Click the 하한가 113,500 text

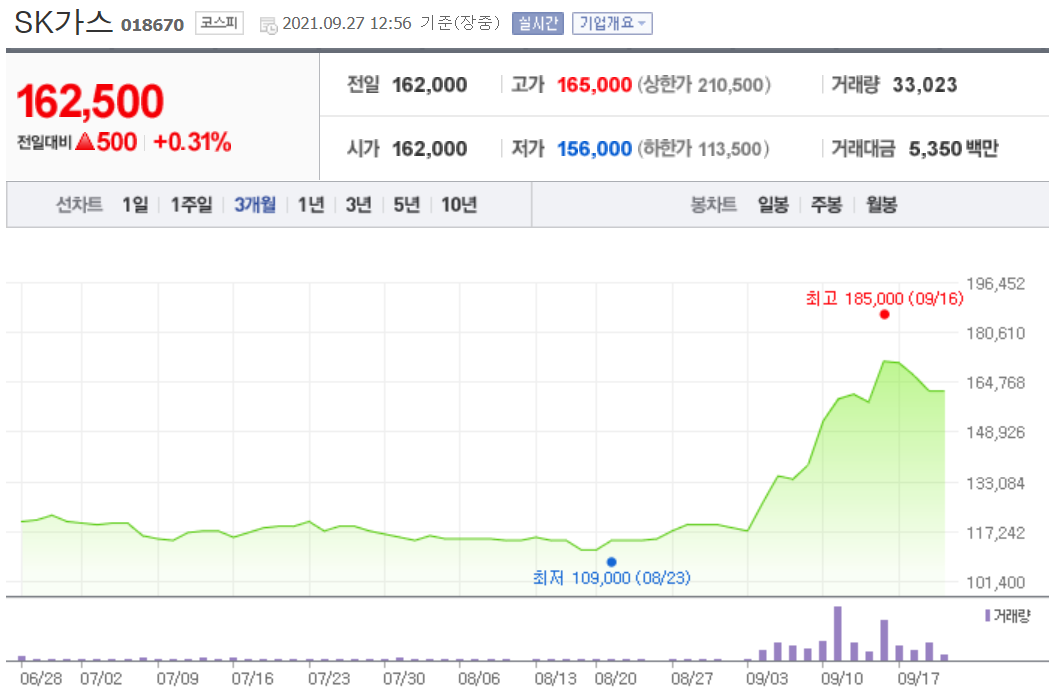pos(703,148)
